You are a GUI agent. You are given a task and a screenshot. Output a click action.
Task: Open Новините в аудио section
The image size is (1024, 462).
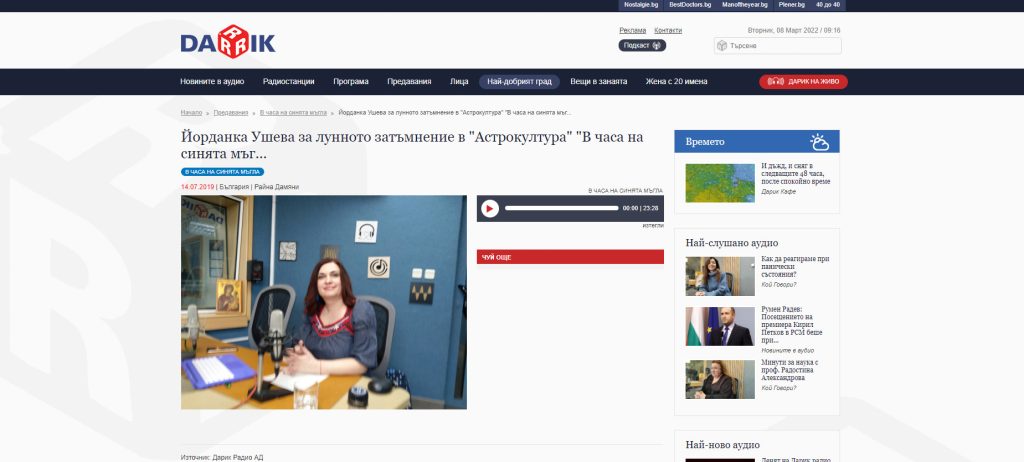(212, 81)
